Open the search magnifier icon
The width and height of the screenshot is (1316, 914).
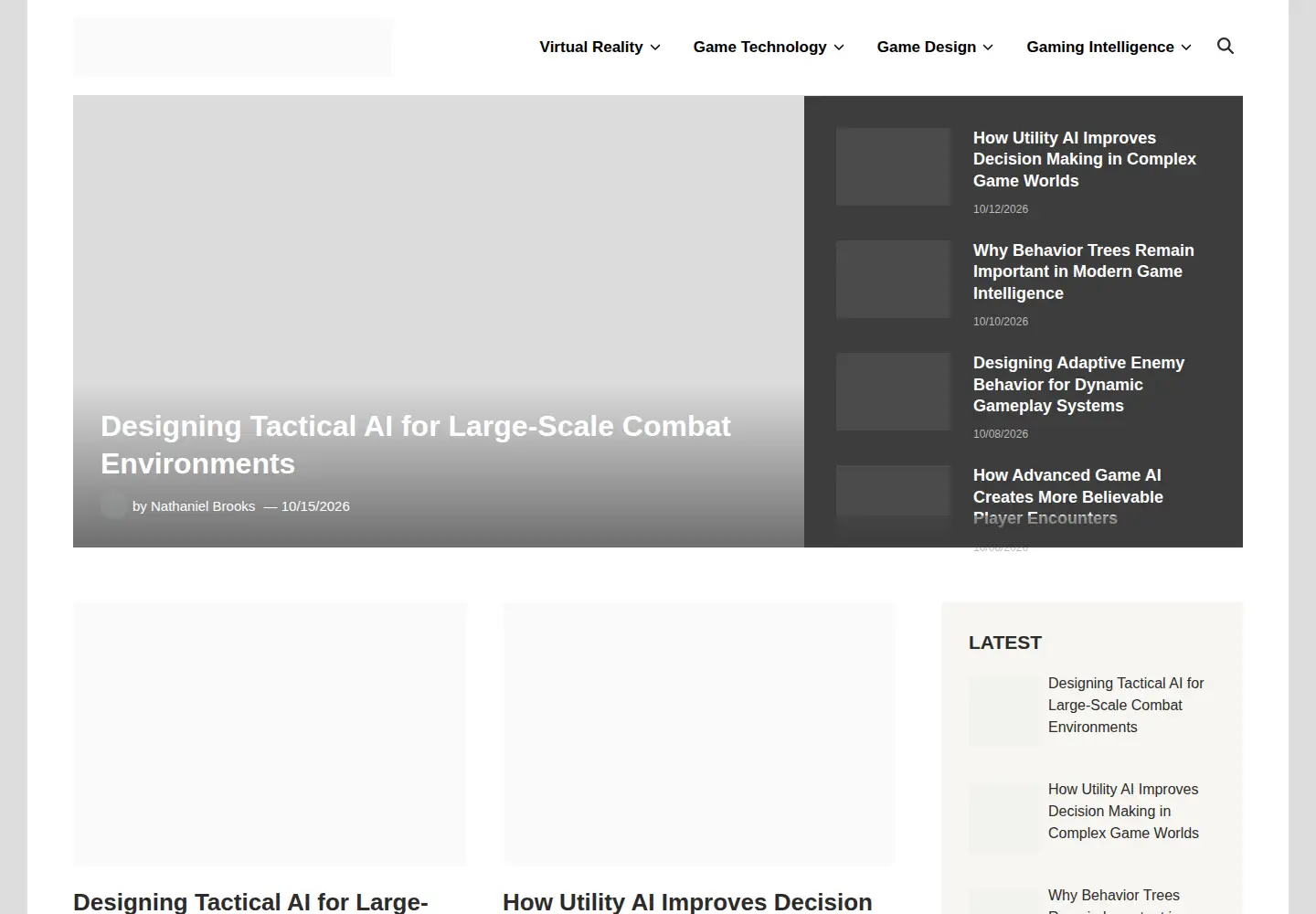click(x=1226, y=46)
